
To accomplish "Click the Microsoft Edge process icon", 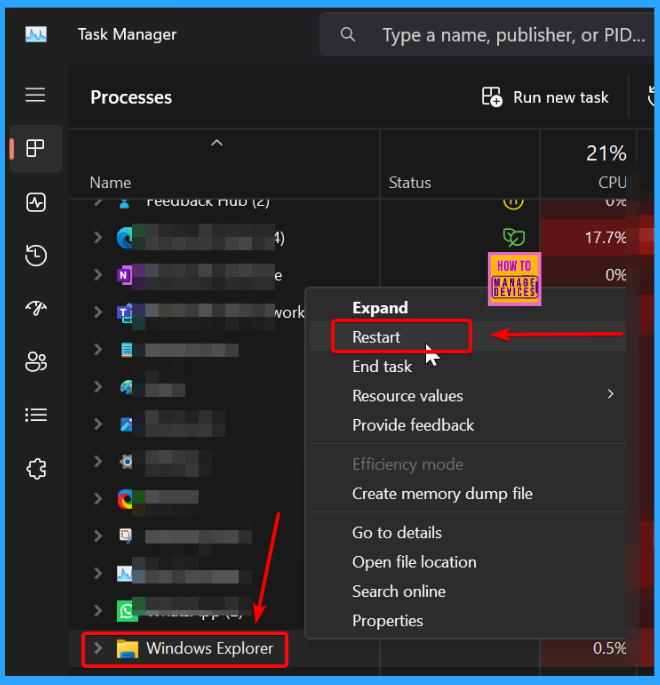I will pos(125,238).
